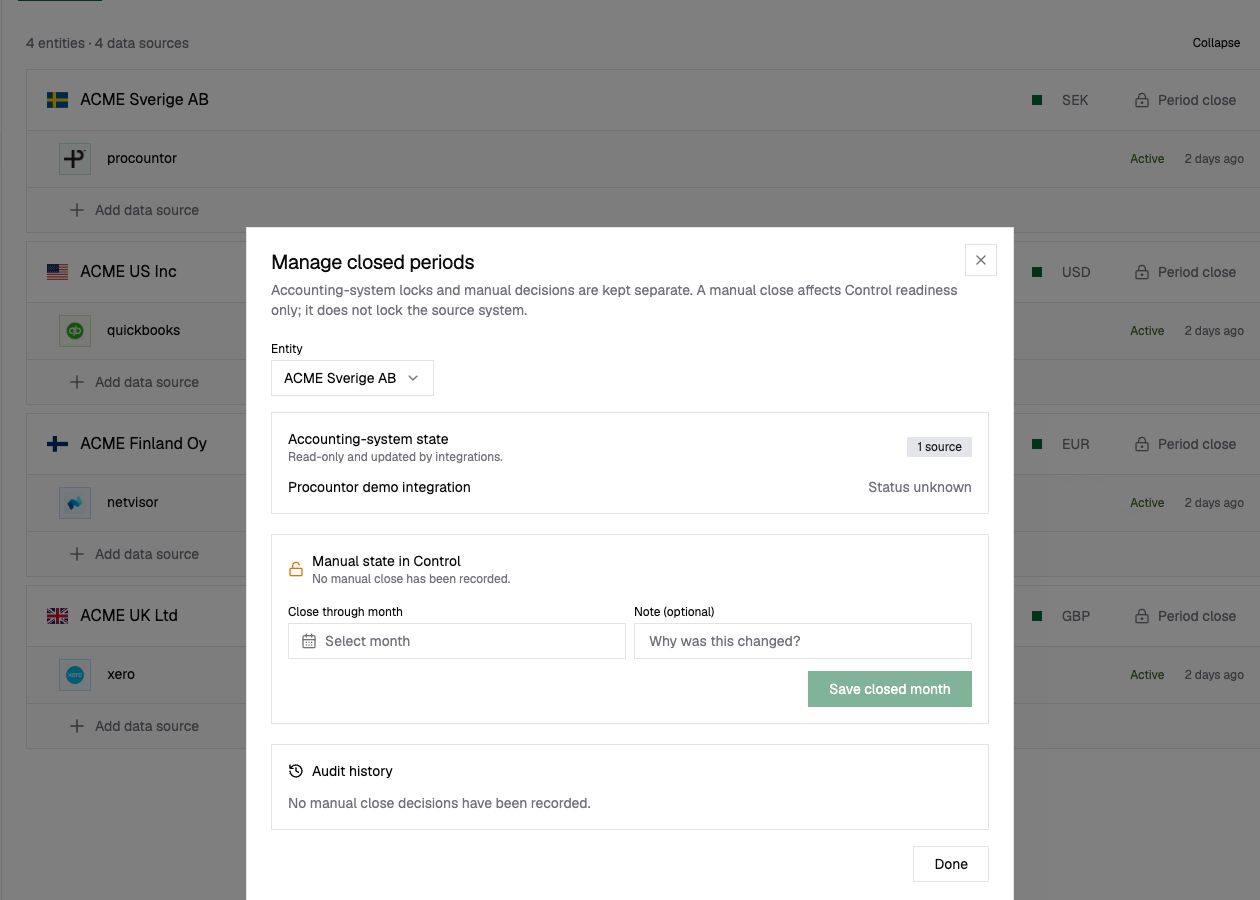Open Period close for ACME Finland Oy
The width and height of the screenshot is (1260, 900).
pos(1185,444)
